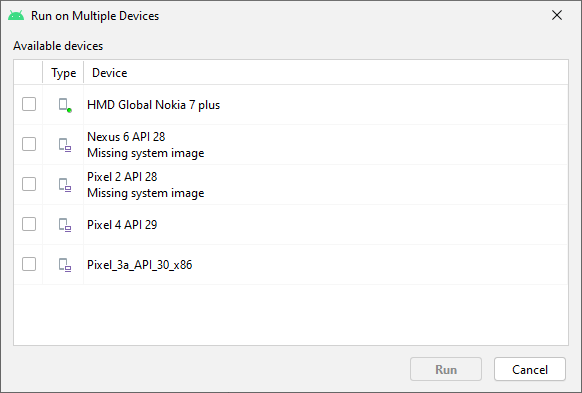This screenshot has width=582, height=393.
Task: Click the emulator icon beside Pixel 2 API 28
Action: pyautogui.click(x=65, y=185)
